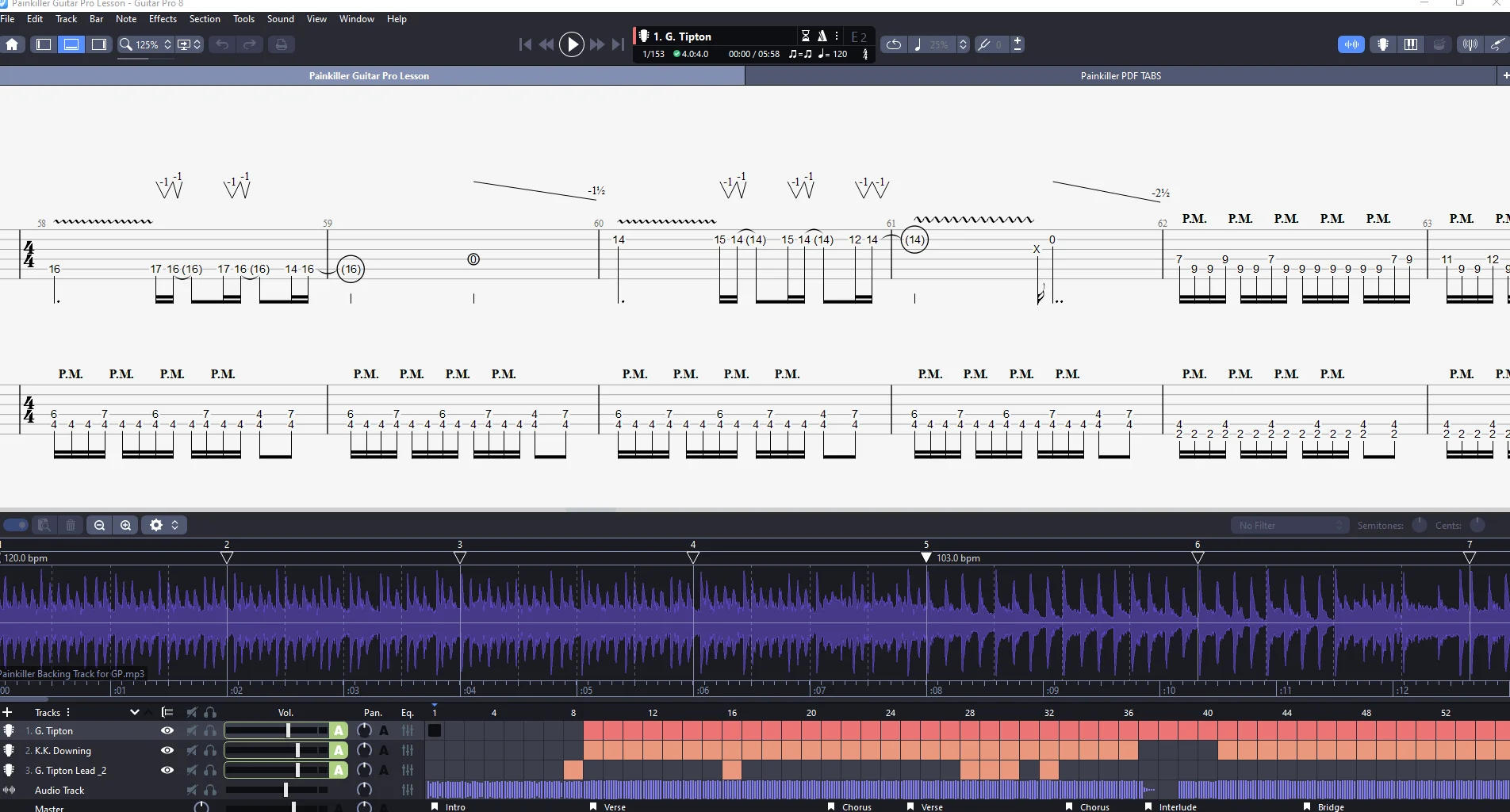Jump to the last bar
This screenshot has height=812, width=1510.
619,44
